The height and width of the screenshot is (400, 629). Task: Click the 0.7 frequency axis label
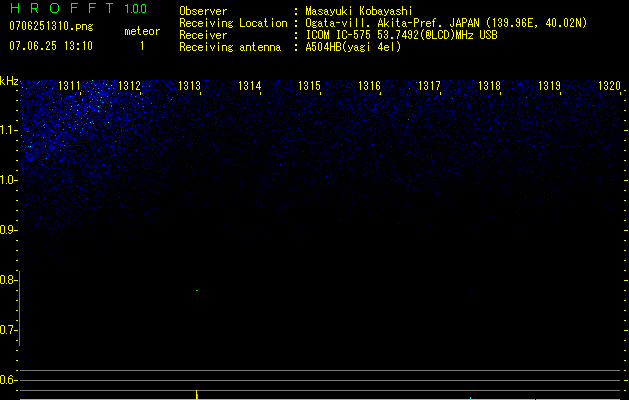coord(7,330)
